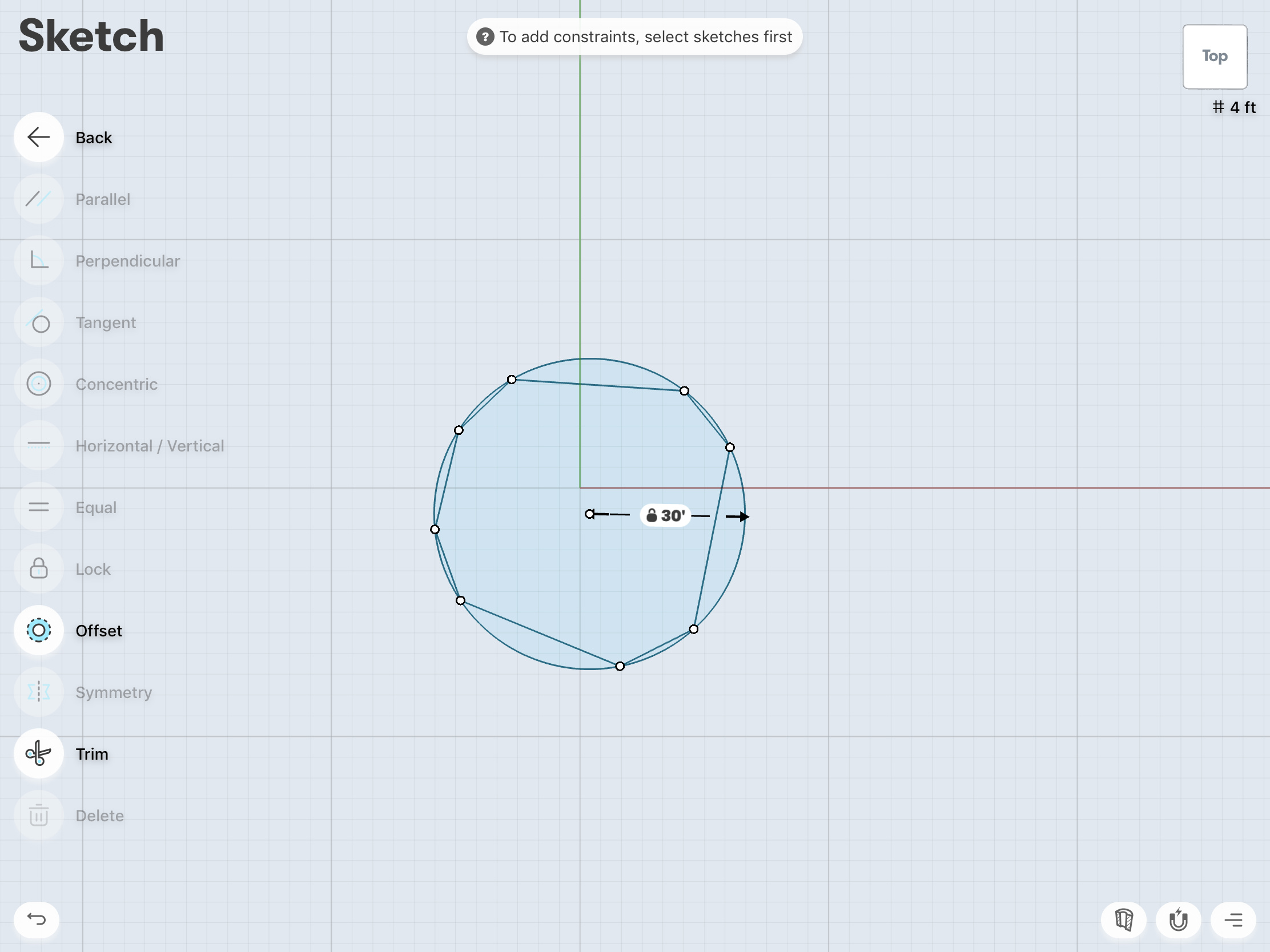Click the Lock constraint padlock icon
1270x952 pixels.
tap(38, 568)
